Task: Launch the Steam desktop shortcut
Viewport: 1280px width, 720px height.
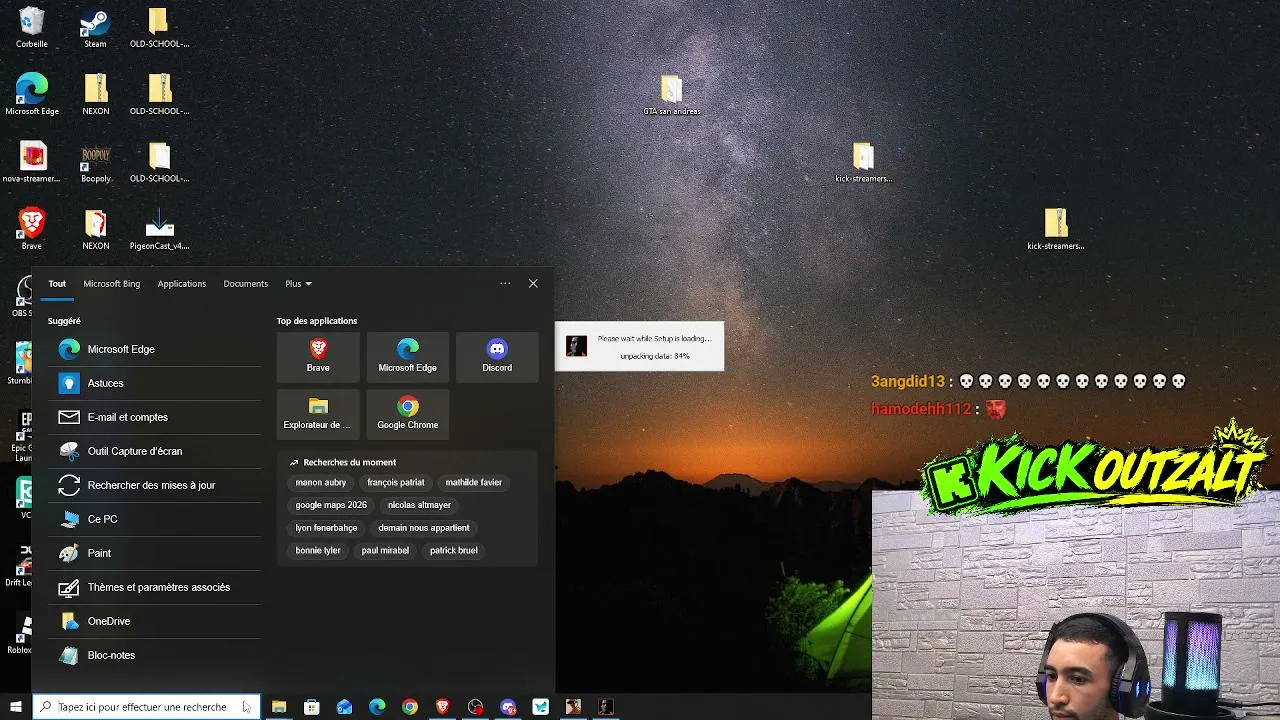Action: tap(95, 27)
